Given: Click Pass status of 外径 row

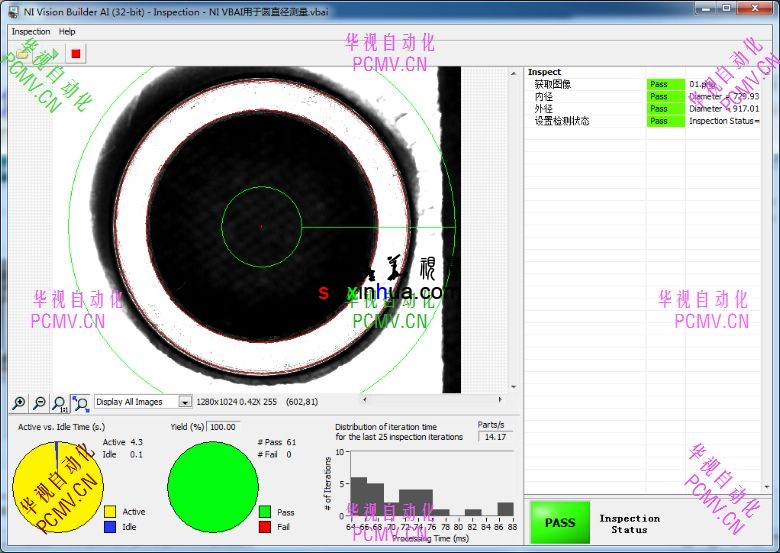Looking at the screenshot, I should click(x=666, y=108).
